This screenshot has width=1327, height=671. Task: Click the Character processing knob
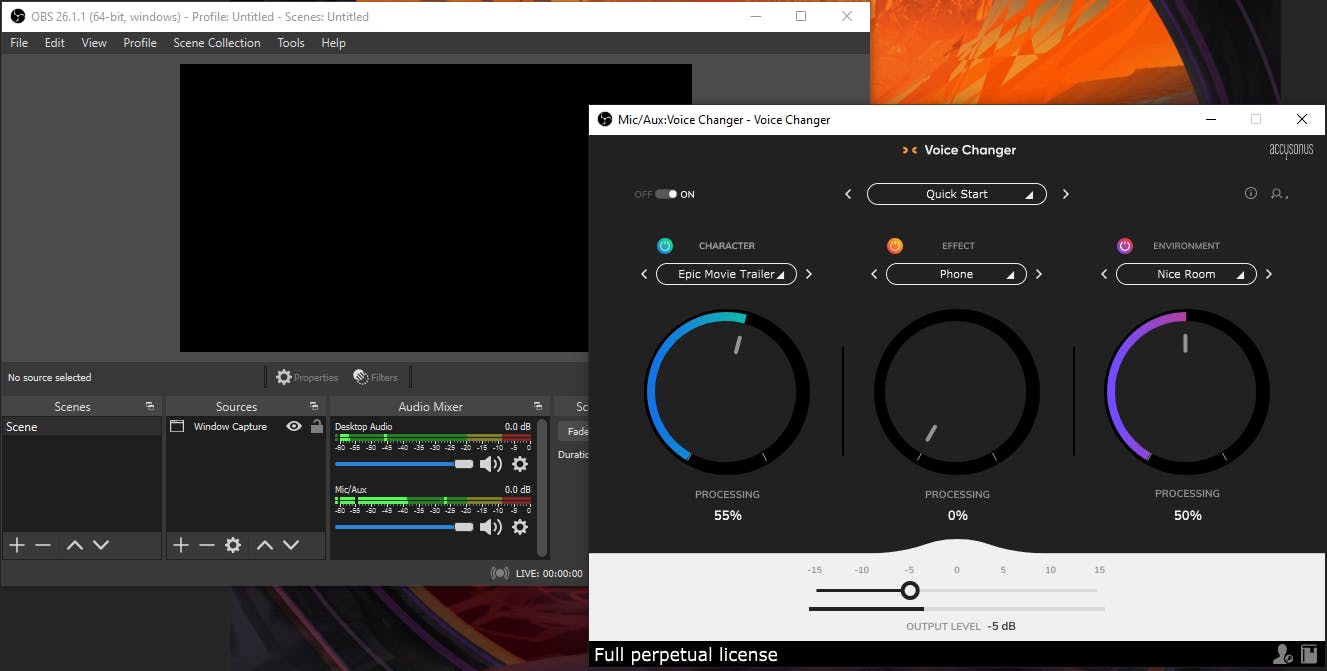coord(727,391)
